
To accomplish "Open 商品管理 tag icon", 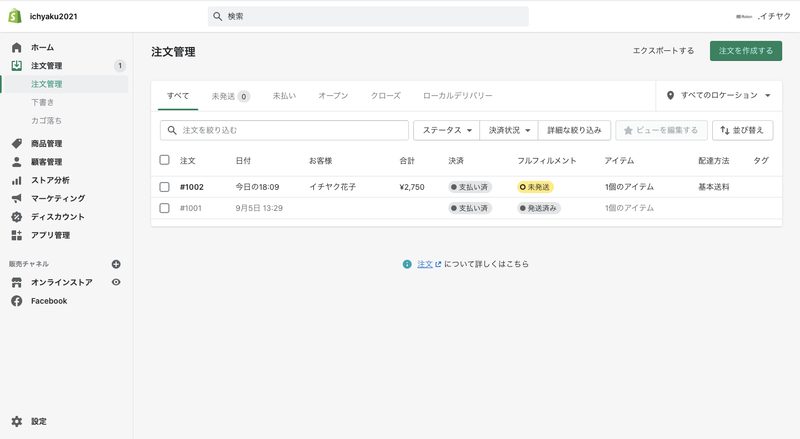I will tap(17, 143).
